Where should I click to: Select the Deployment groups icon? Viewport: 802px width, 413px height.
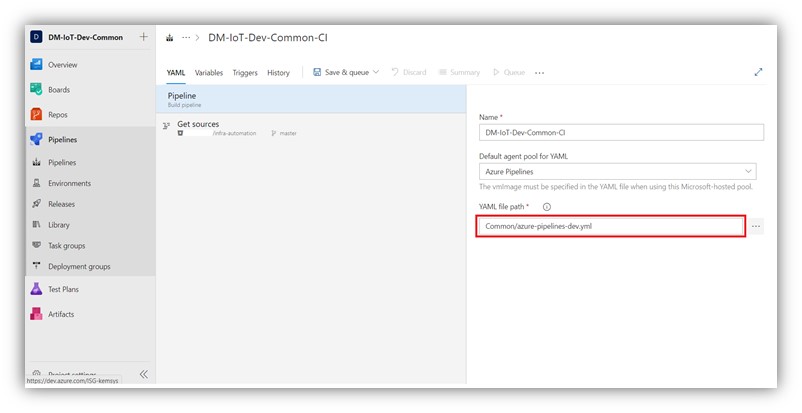click(x=36, y=266)
